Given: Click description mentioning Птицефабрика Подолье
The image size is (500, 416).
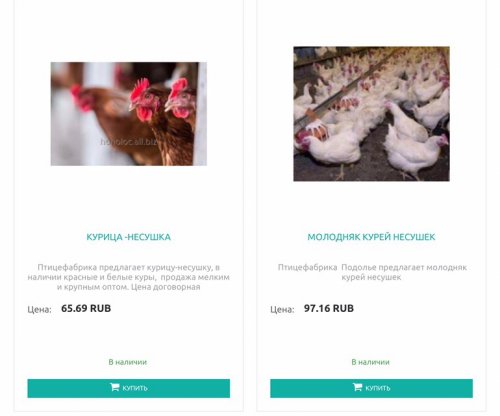Looking at the screenshot, I should 372,272.
